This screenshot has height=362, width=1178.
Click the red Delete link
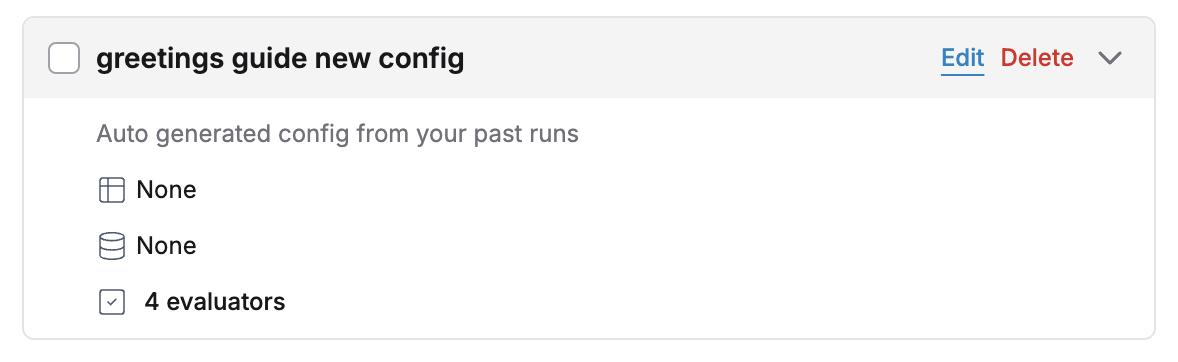[1037, 58]
